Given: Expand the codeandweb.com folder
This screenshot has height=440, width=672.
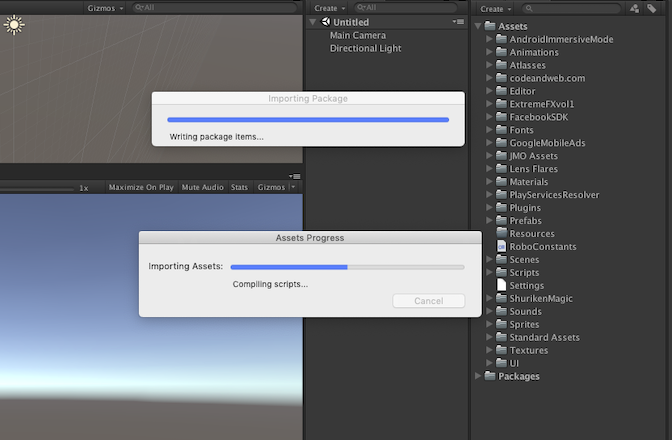Looking at the screenshot, I should coord(489,78).
